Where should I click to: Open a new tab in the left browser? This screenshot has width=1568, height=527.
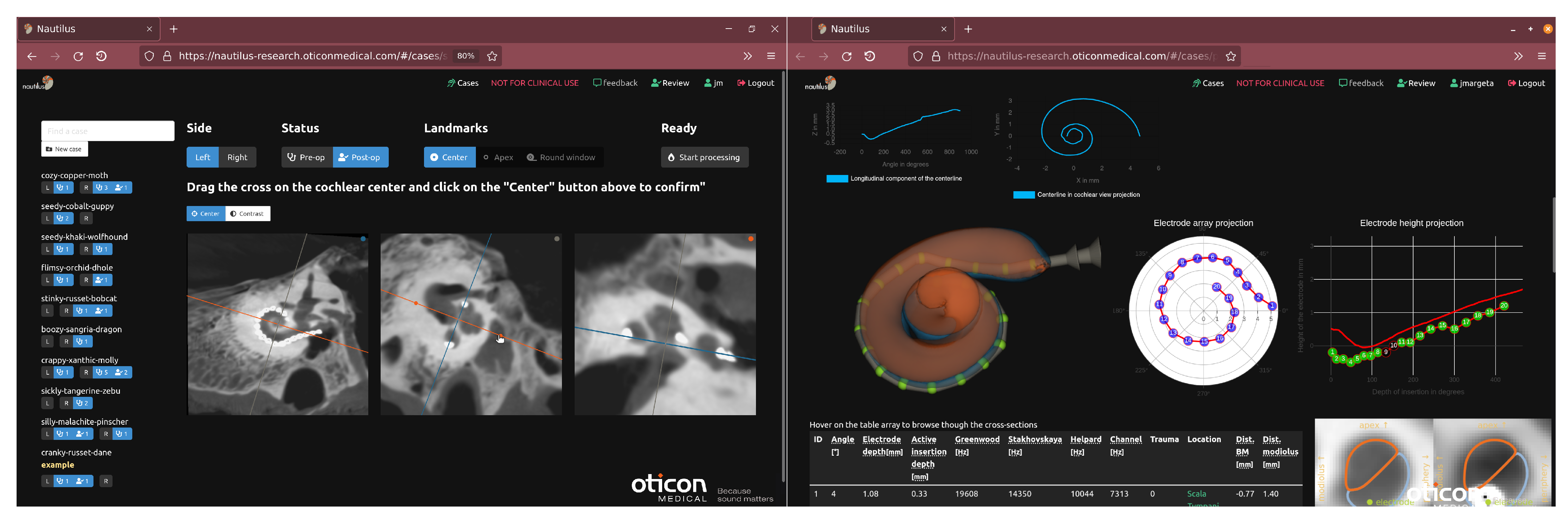click(174, 29)
